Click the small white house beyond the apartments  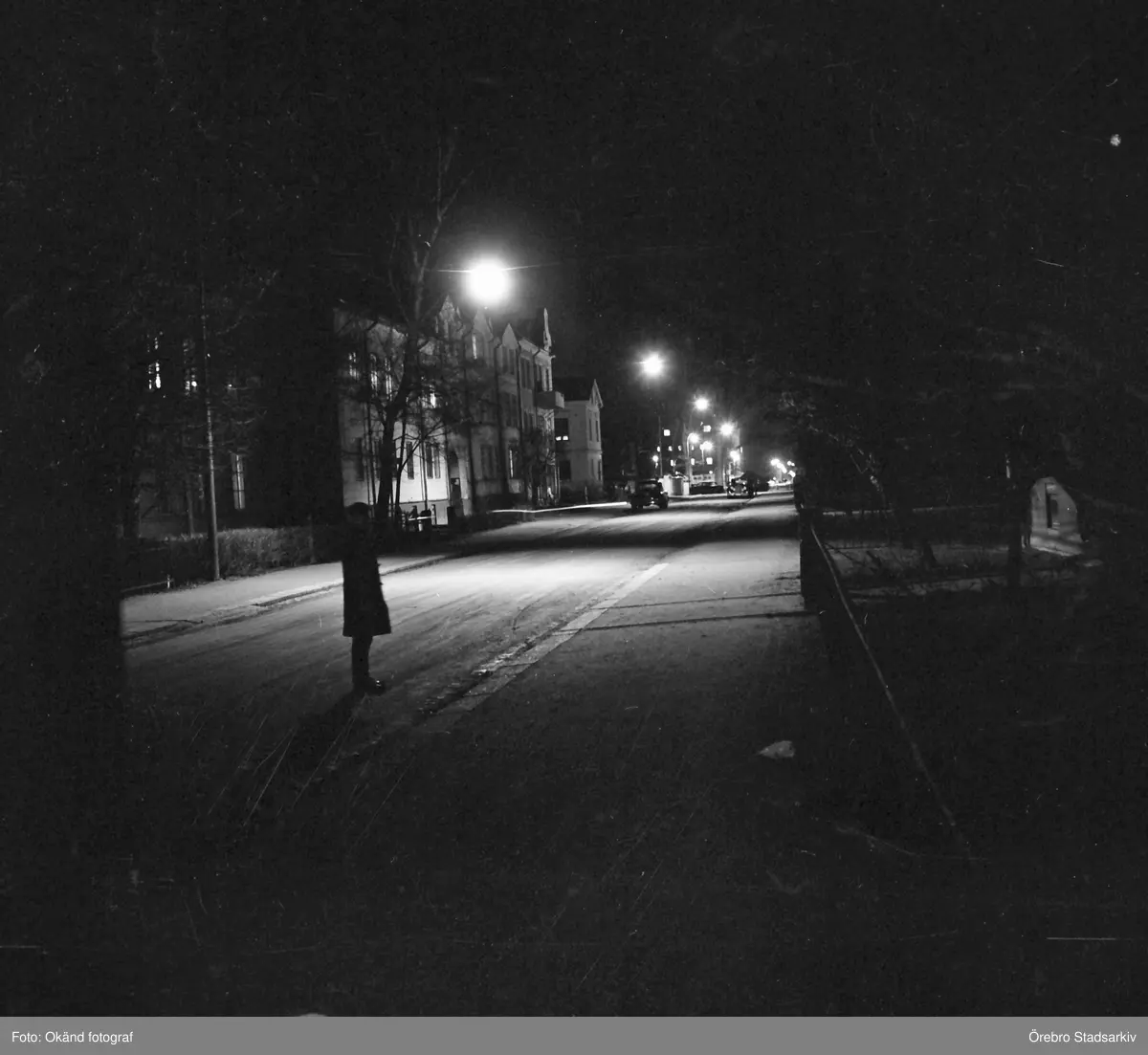[580, 435]
